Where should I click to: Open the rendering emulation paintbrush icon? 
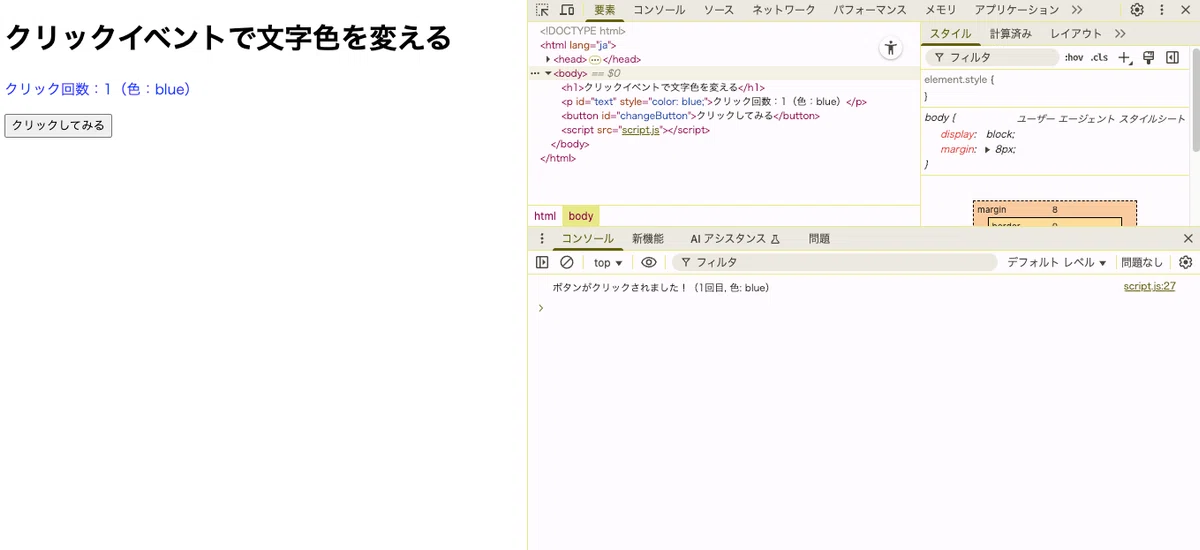1148,58
